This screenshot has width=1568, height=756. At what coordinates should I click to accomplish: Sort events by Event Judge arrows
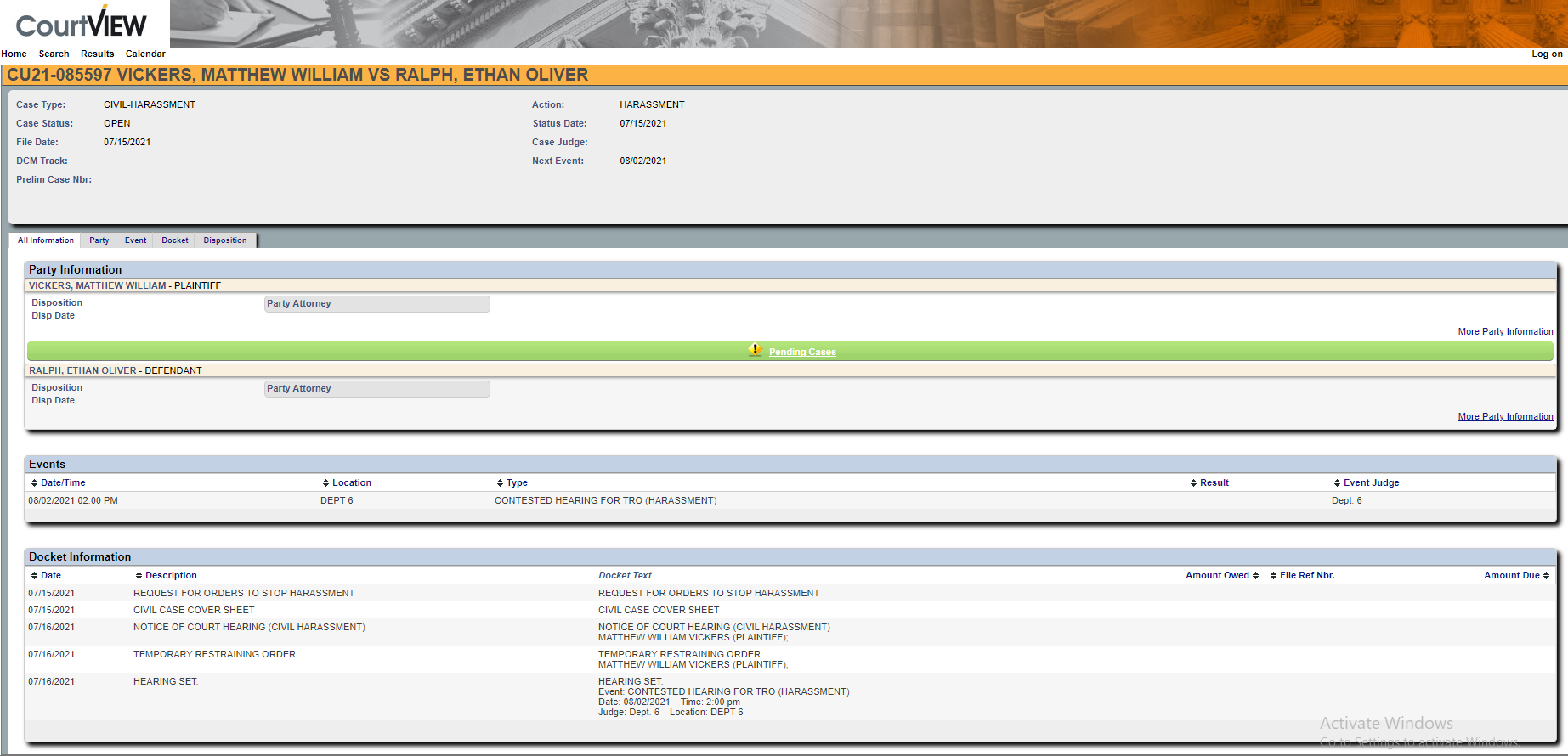tap(1337, 483)
